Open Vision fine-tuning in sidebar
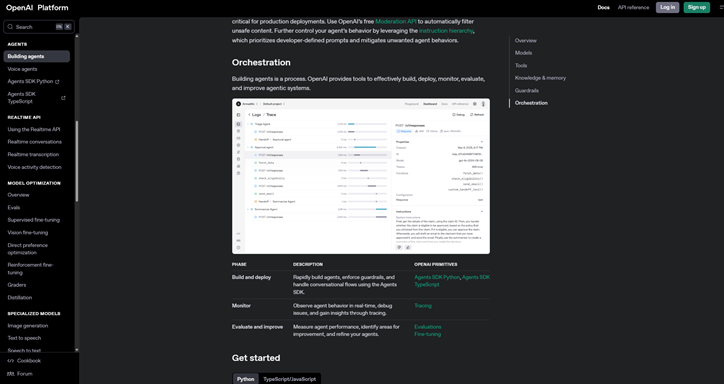The image size is (724, 384). [27, 233]
